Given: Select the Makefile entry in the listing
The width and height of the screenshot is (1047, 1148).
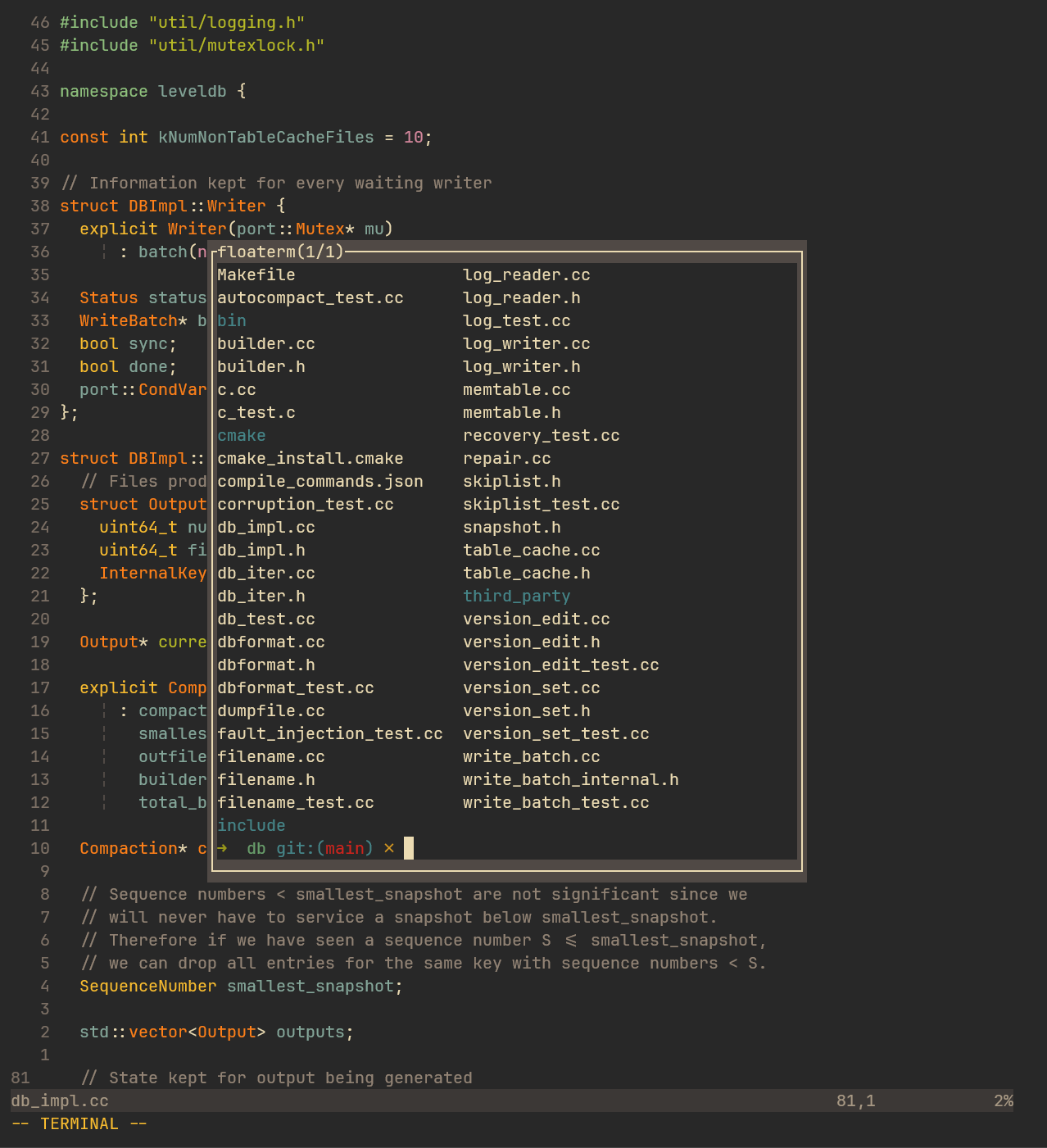Looking at the screenshot, I should click(256, 275).
